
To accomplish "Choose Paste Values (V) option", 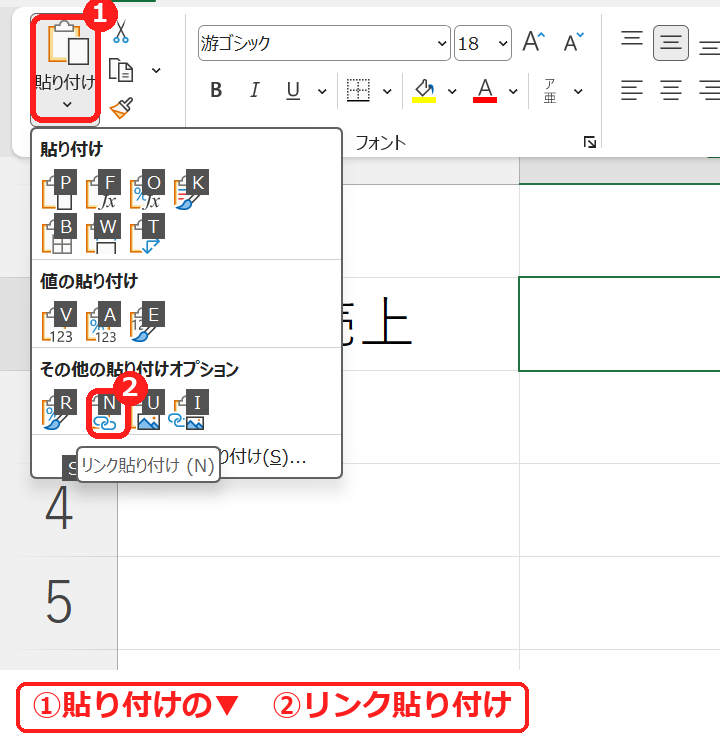I will [x=59, y=322].
